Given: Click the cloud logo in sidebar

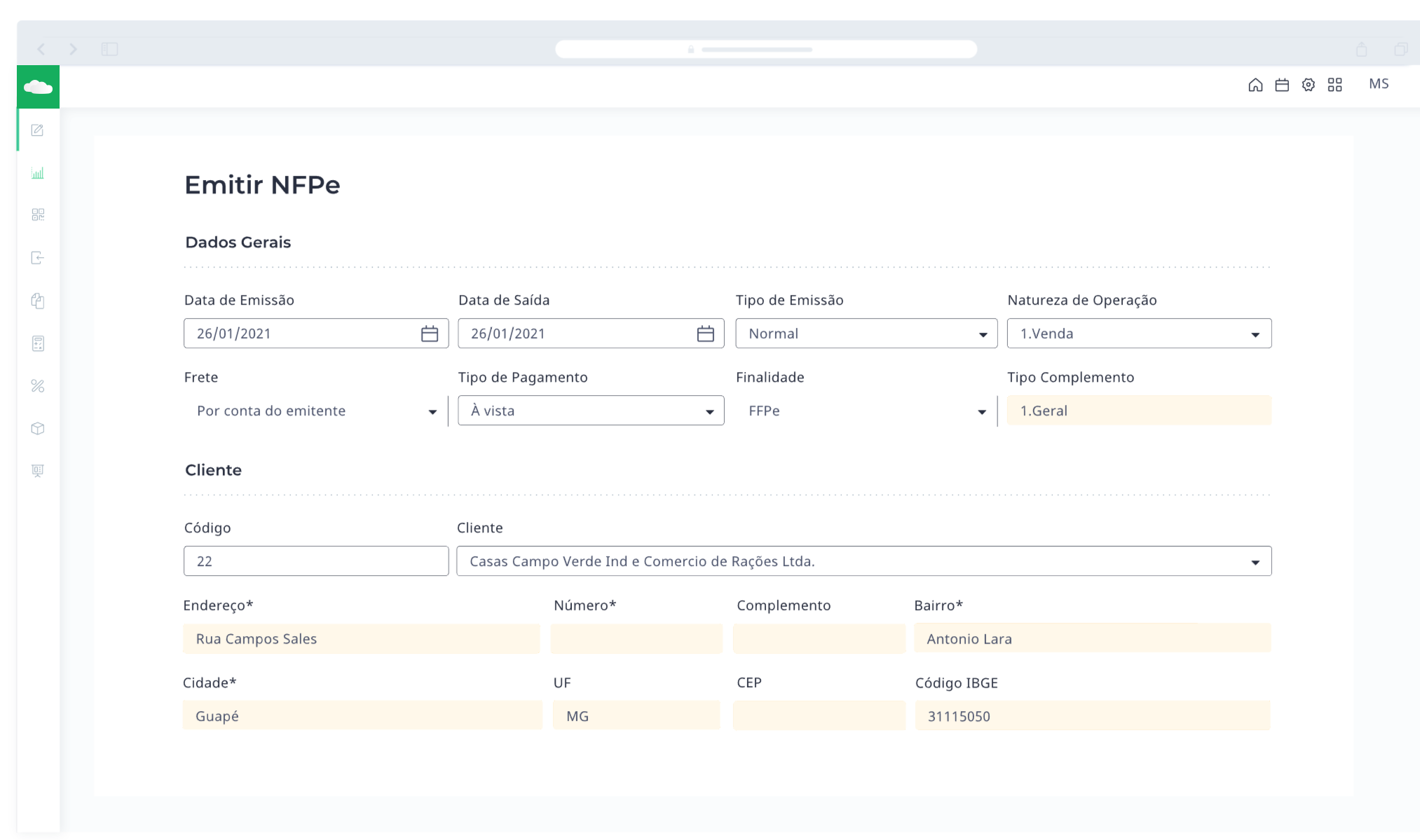Looking at the screenshot, I should 38,87.
